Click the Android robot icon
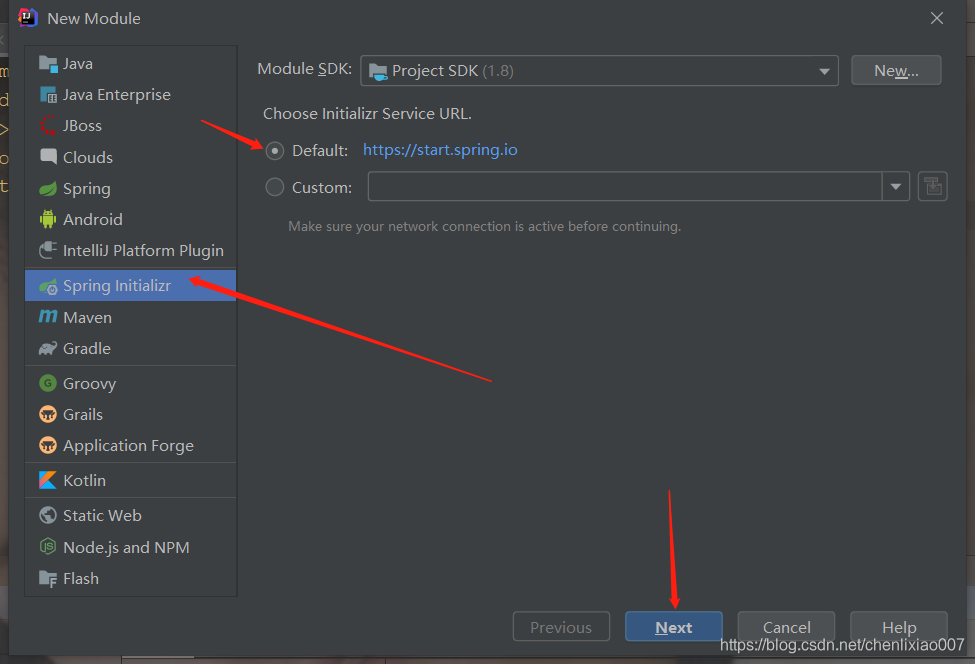975x664 pixels. (48, 219)
